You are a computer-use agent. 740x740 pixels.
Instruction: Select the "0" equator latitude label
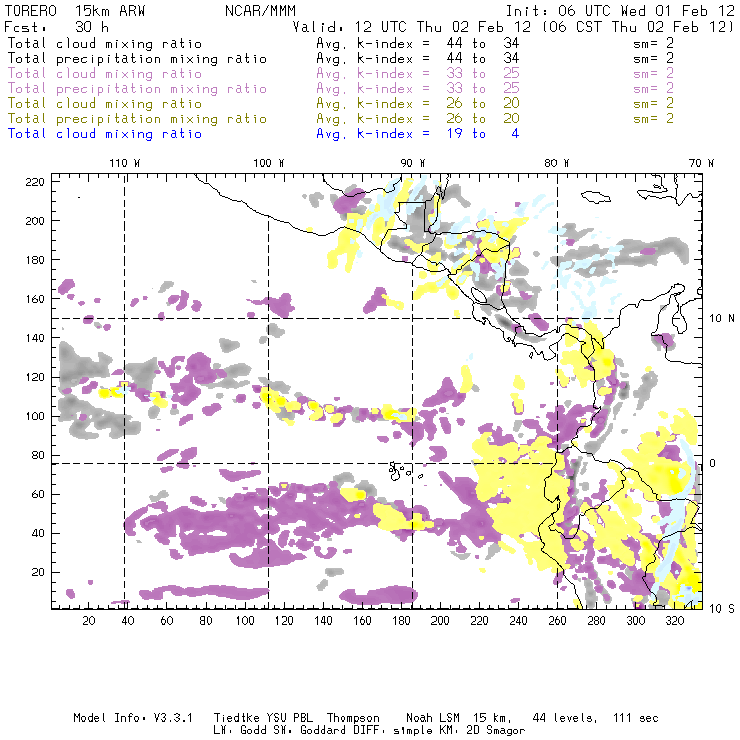point(712,463)
